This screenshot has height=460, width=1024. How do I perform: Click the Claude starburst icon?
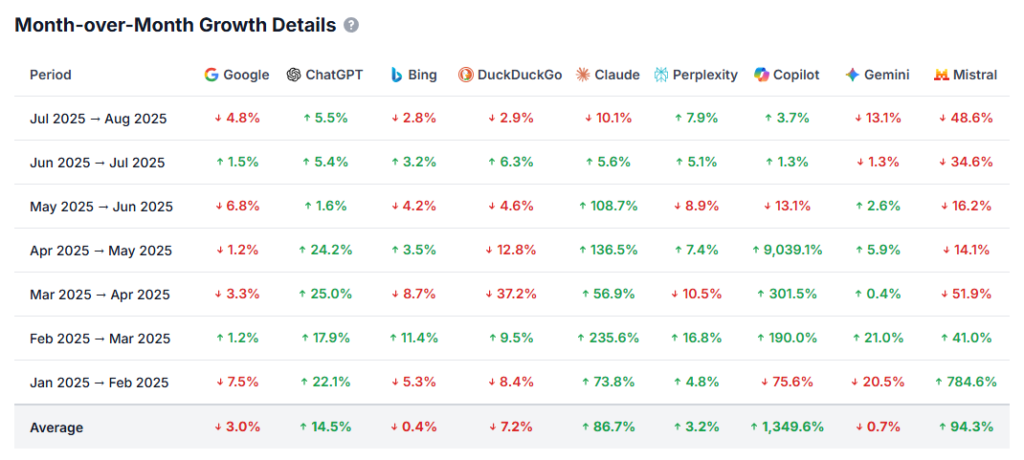point(583,75)
